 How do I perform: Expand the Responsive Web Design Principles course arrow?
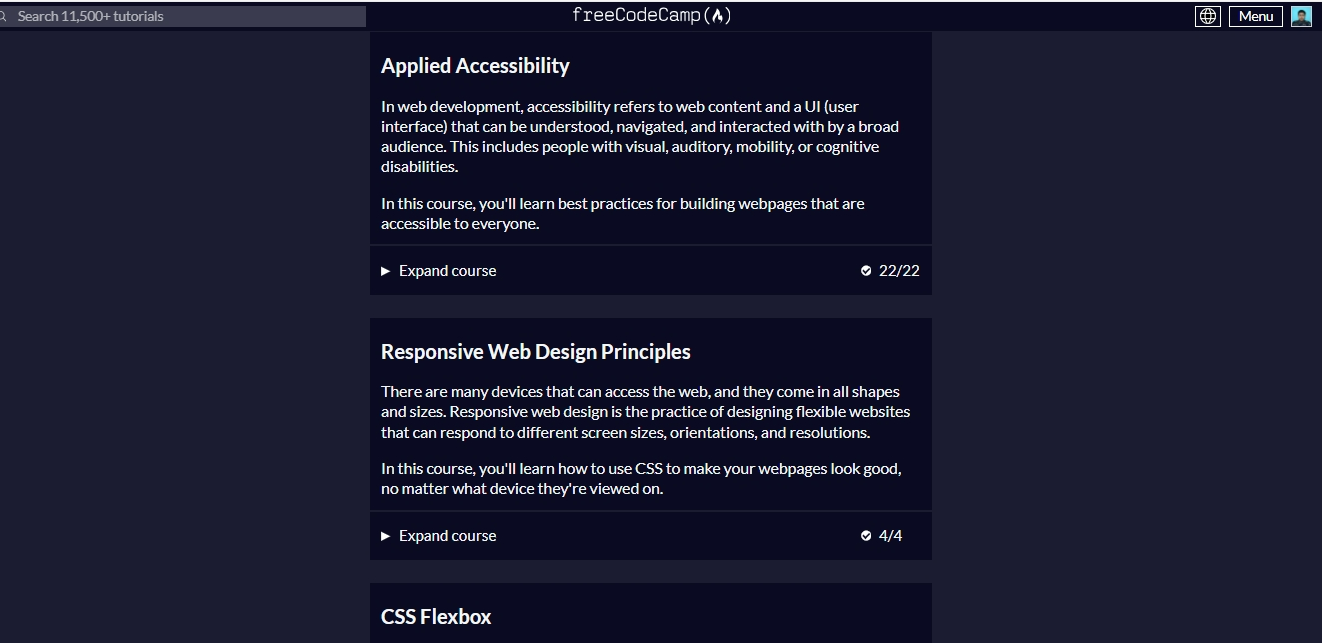tap(386, 536)
